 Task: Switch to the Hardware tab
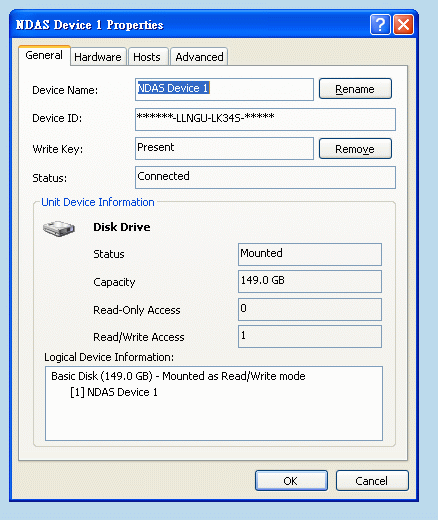point(98,57)
